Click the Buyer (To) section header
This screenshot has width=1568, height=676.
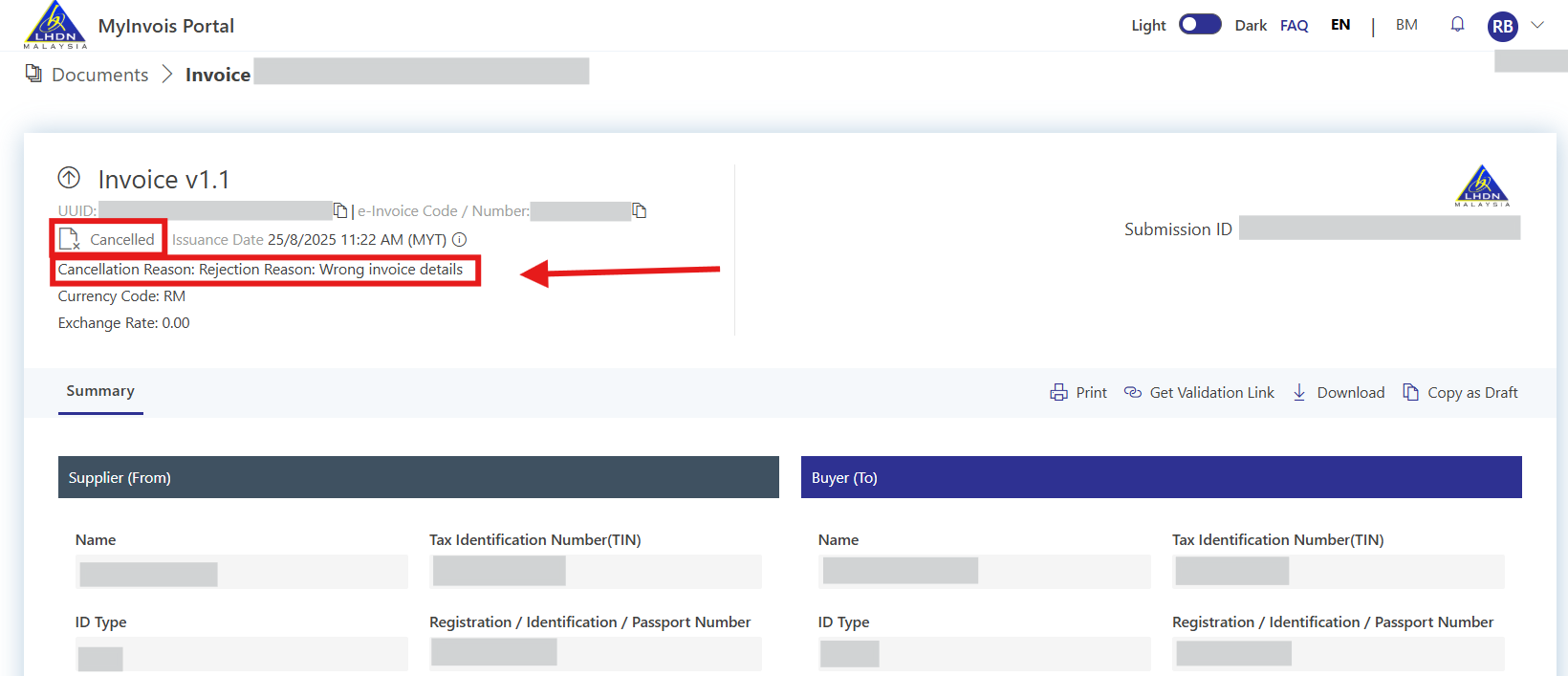pos(1162,477)
